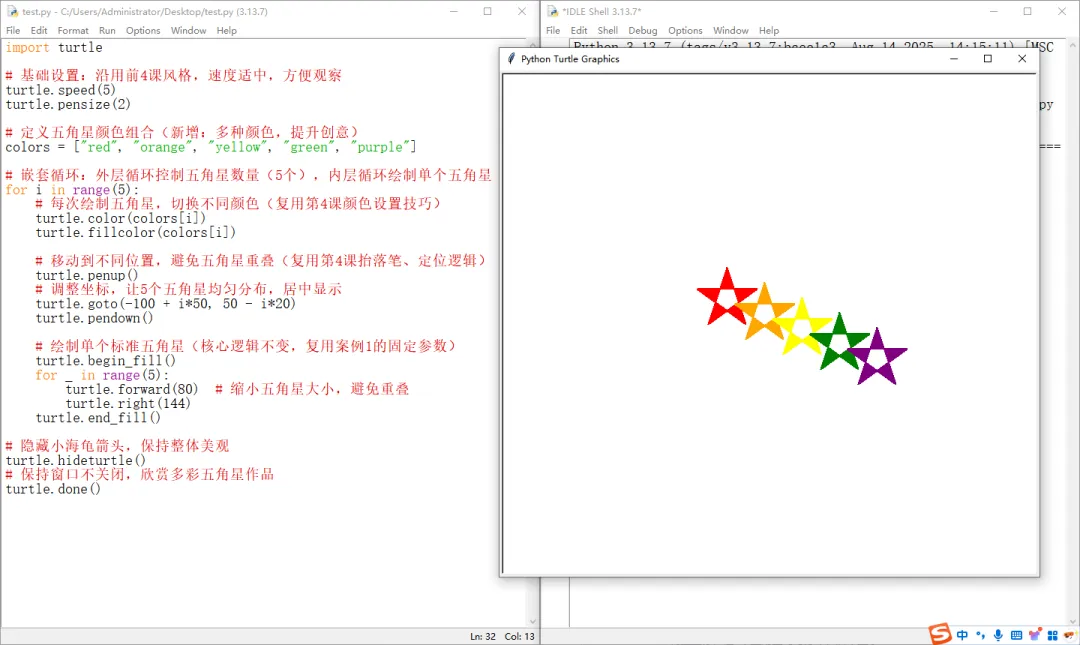Click the 'turtle.begin_fill()' line
Image resolution: width=1080 pixels, height=645 pixels.
(x=105, y=361)
